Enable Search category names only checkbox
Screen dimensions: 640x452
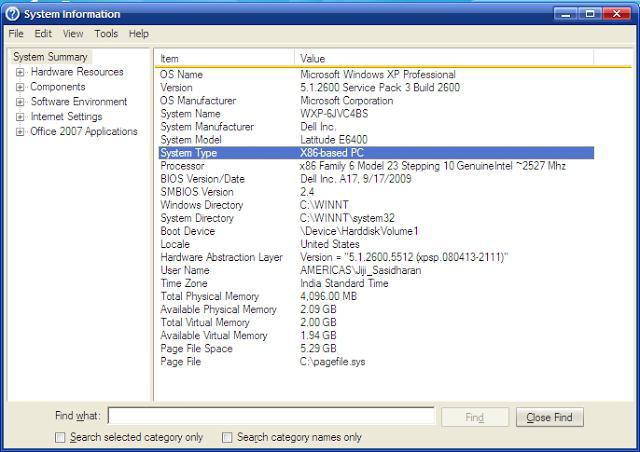(x=227, y=437)
